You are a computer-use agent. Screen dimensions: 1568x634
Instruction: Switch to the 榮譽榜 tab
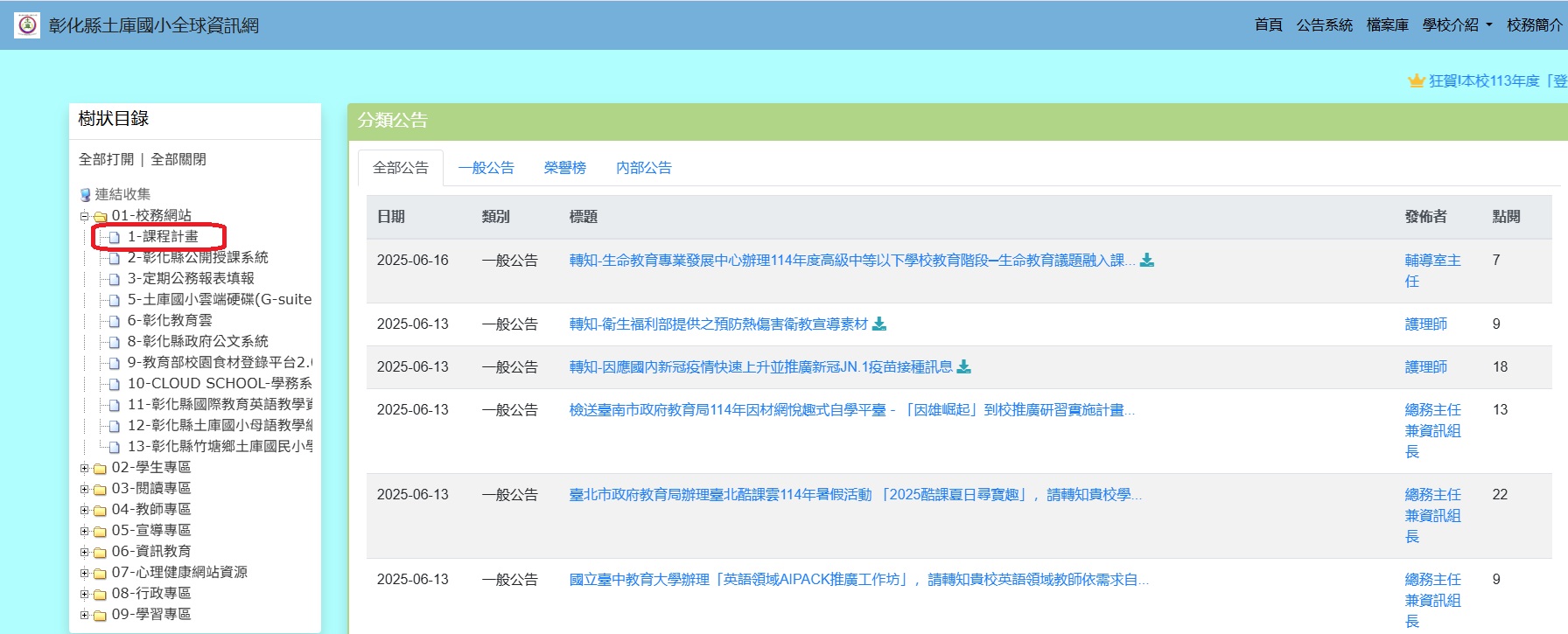click(564, 168)
